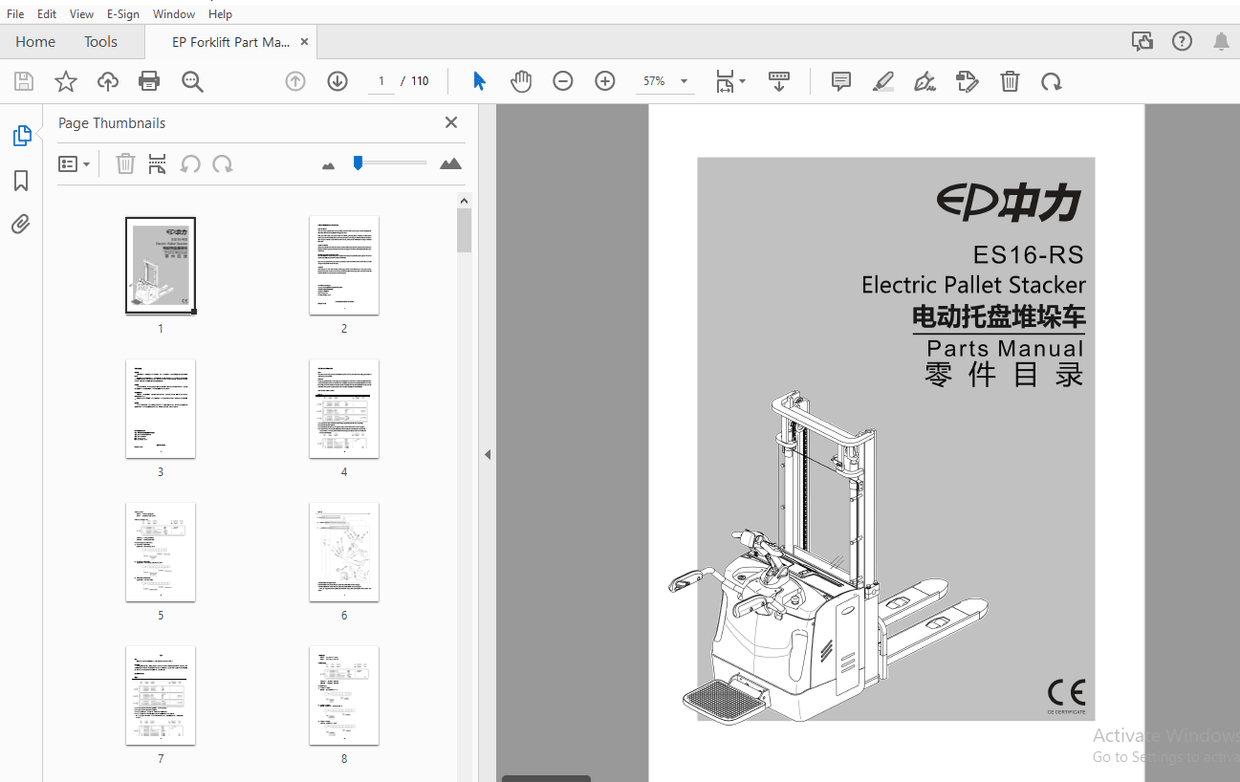Open the thumbnails panel options menu

74,163
